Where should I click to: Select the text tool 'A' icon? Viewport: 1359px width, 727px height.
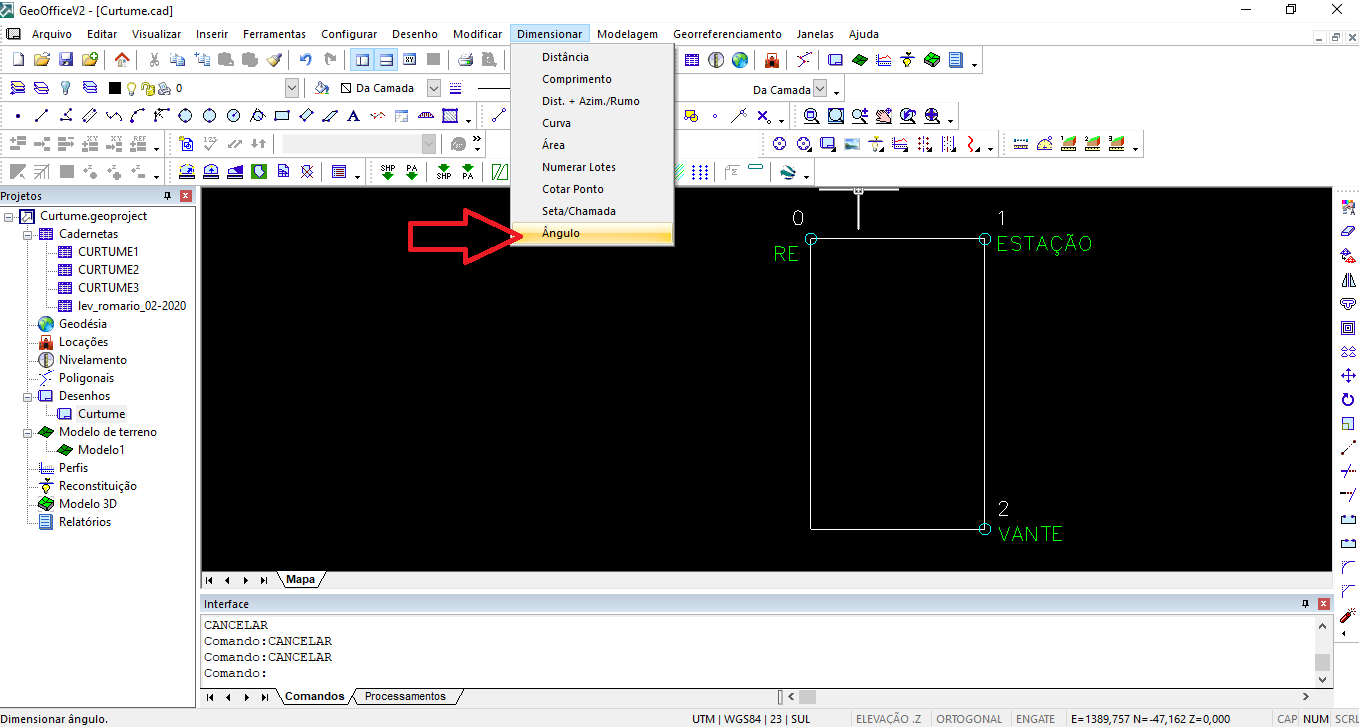352,116
